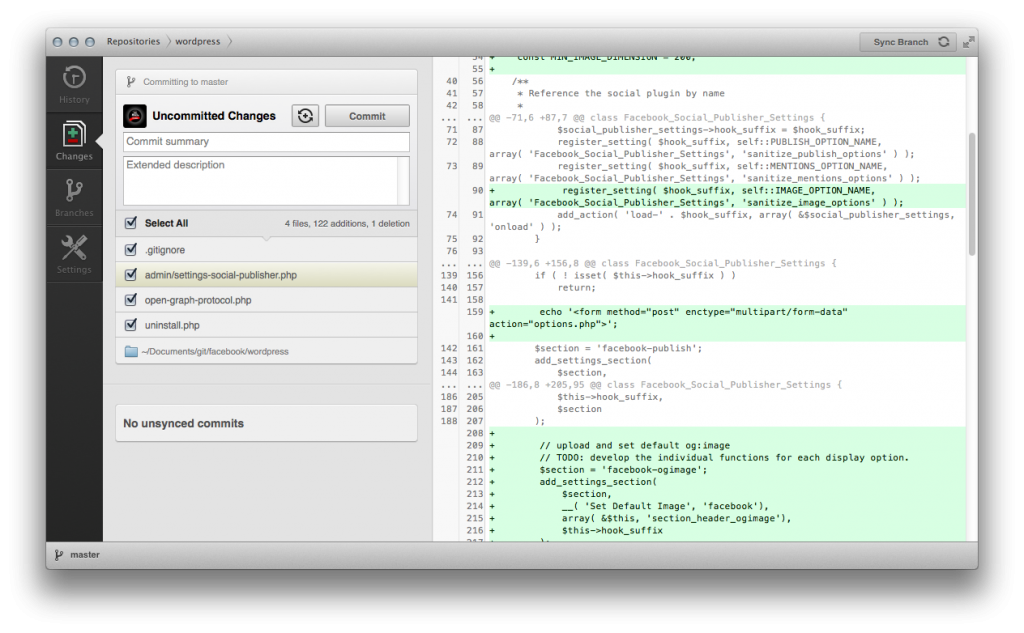
Task: Open the History tab in sidebar
Action: point(74,85)
